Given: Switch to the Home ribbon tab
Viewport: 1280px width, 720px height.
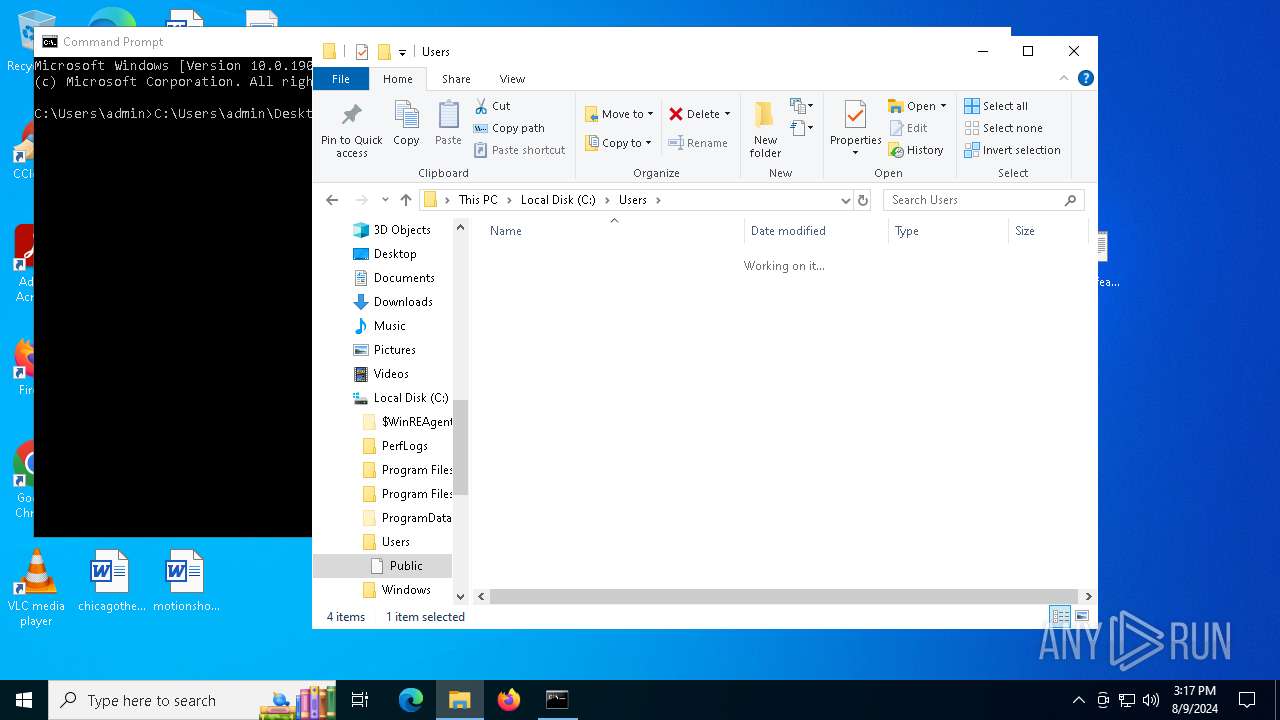Looking at the screenshot, I should [x=397, y=79].
